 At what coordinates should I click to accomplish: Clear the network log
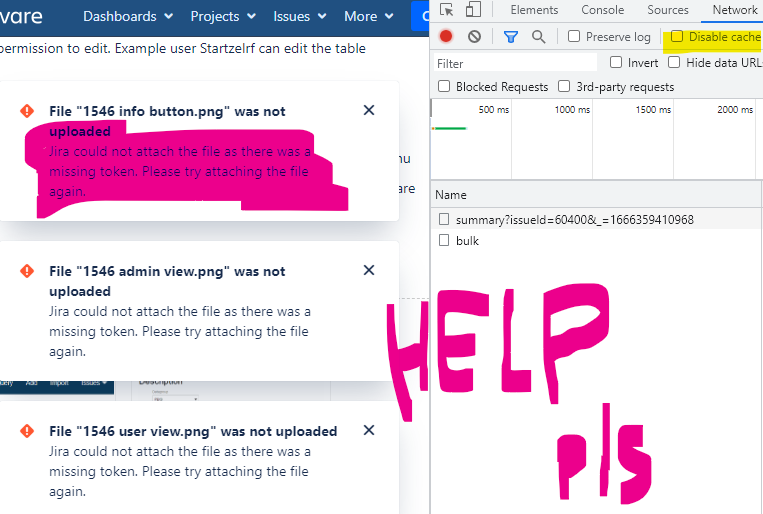click(x=474, y=37)
